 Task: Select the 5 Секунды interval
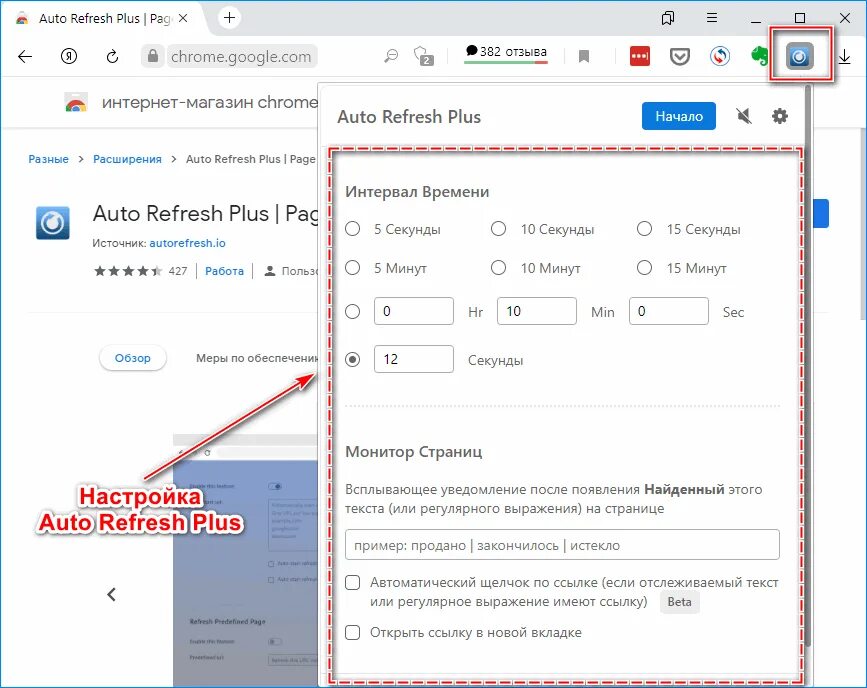(x=353, y=229)
